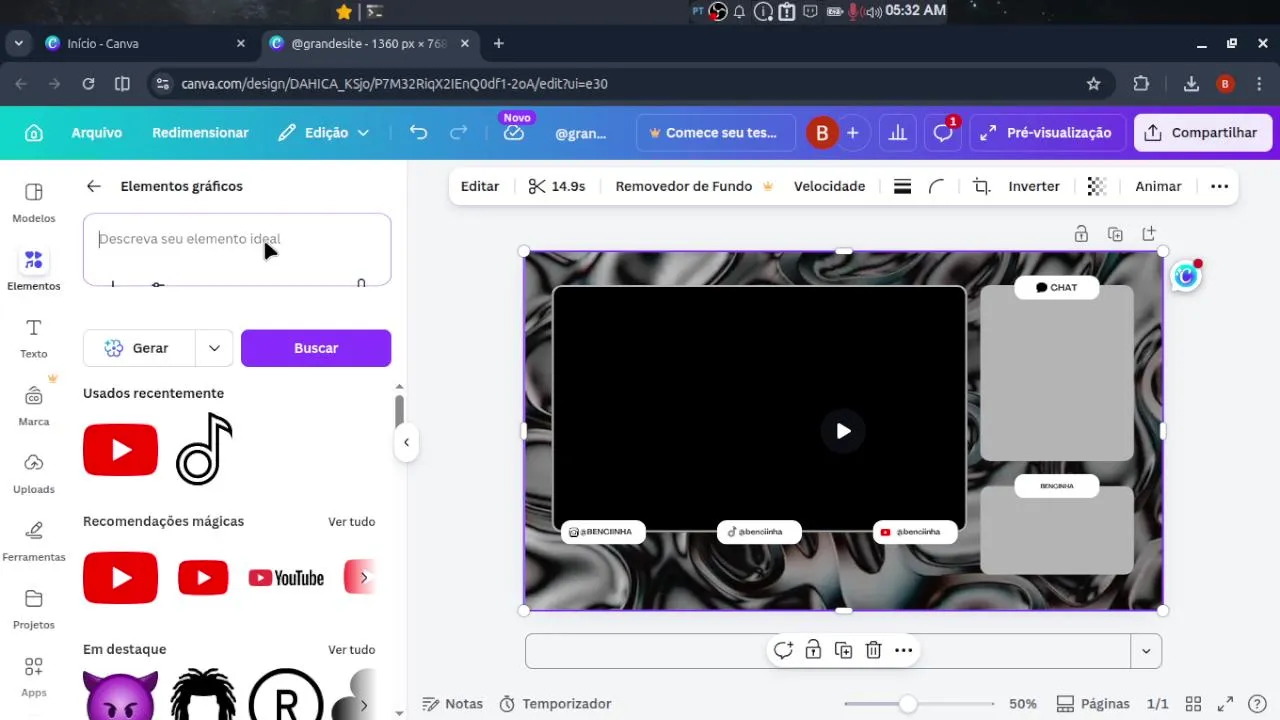Open the Elementos sidebar panel

34,270
